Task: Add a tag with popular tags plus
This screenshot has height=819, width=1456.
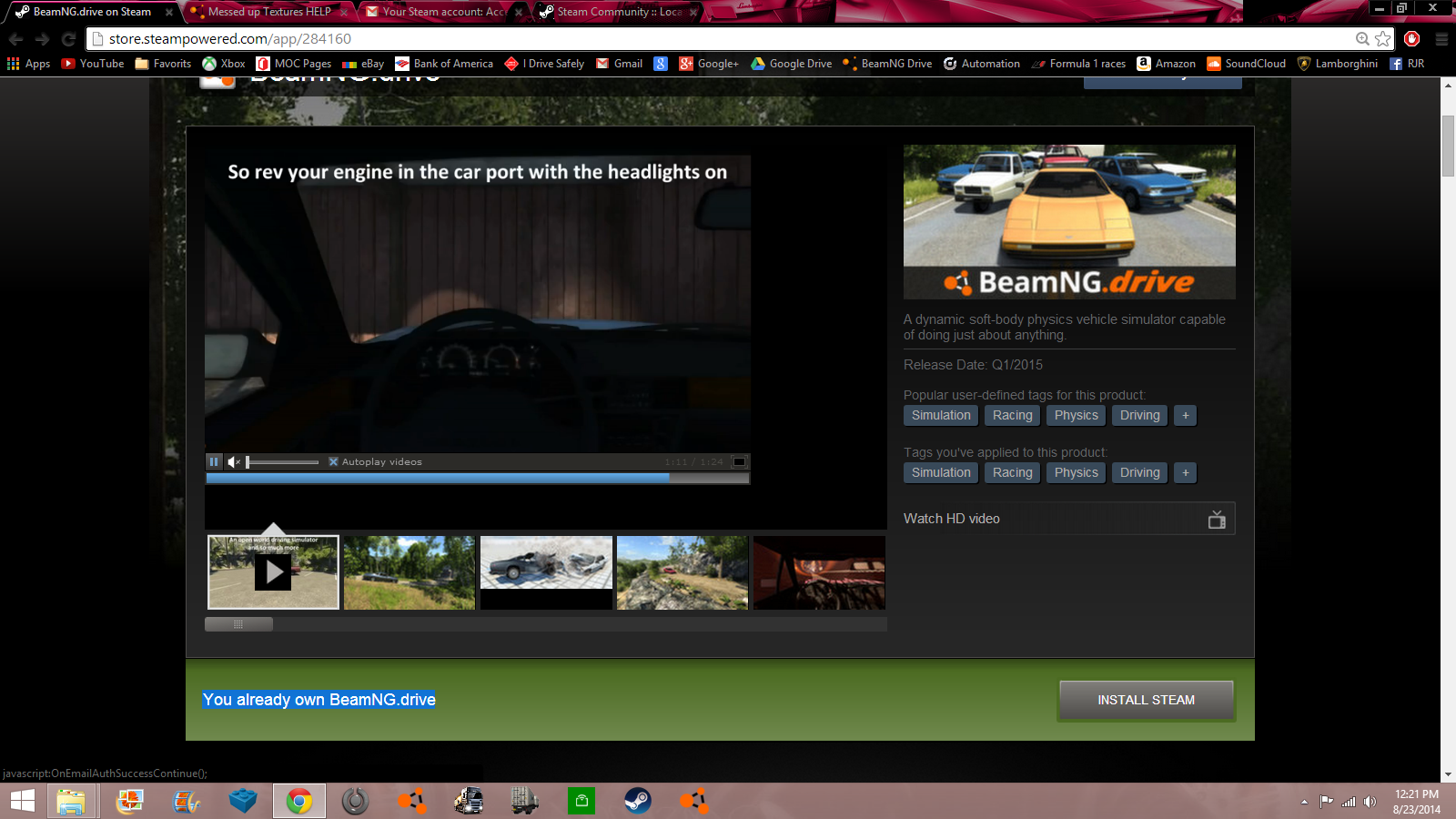Action: click(x=1185, y=415)
